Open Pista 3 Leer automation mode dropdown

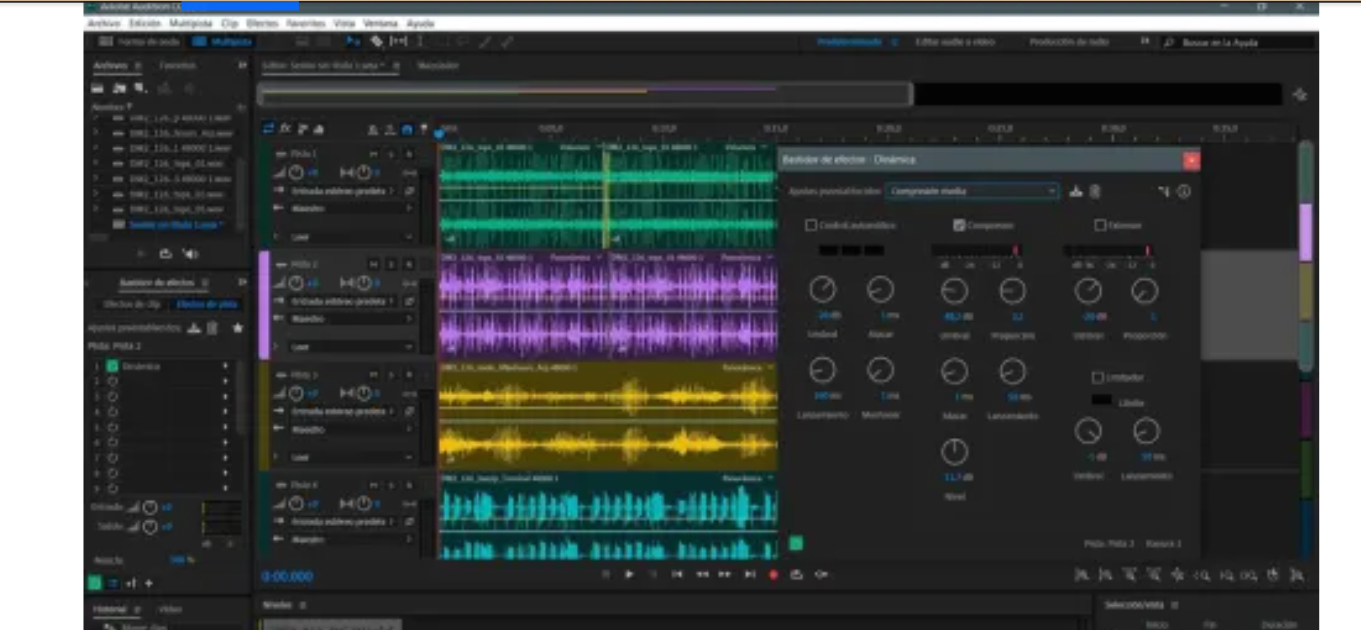352,457
